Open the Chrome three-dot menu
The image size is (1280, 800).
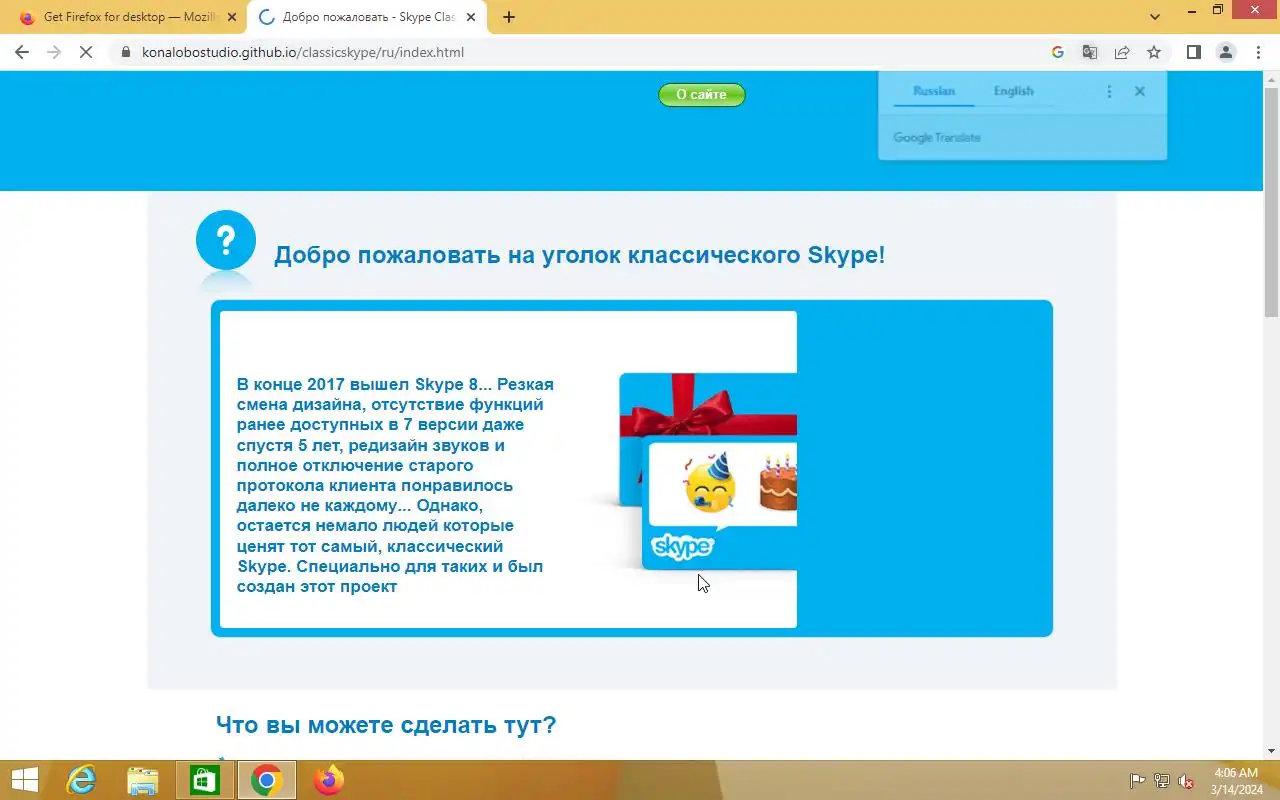pos(1256,52)
